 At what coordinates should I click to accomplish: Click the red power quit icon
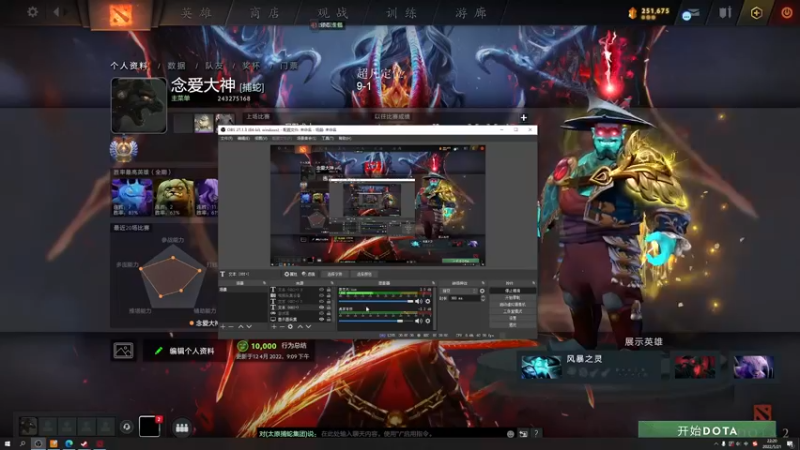(x=787, y=12)
